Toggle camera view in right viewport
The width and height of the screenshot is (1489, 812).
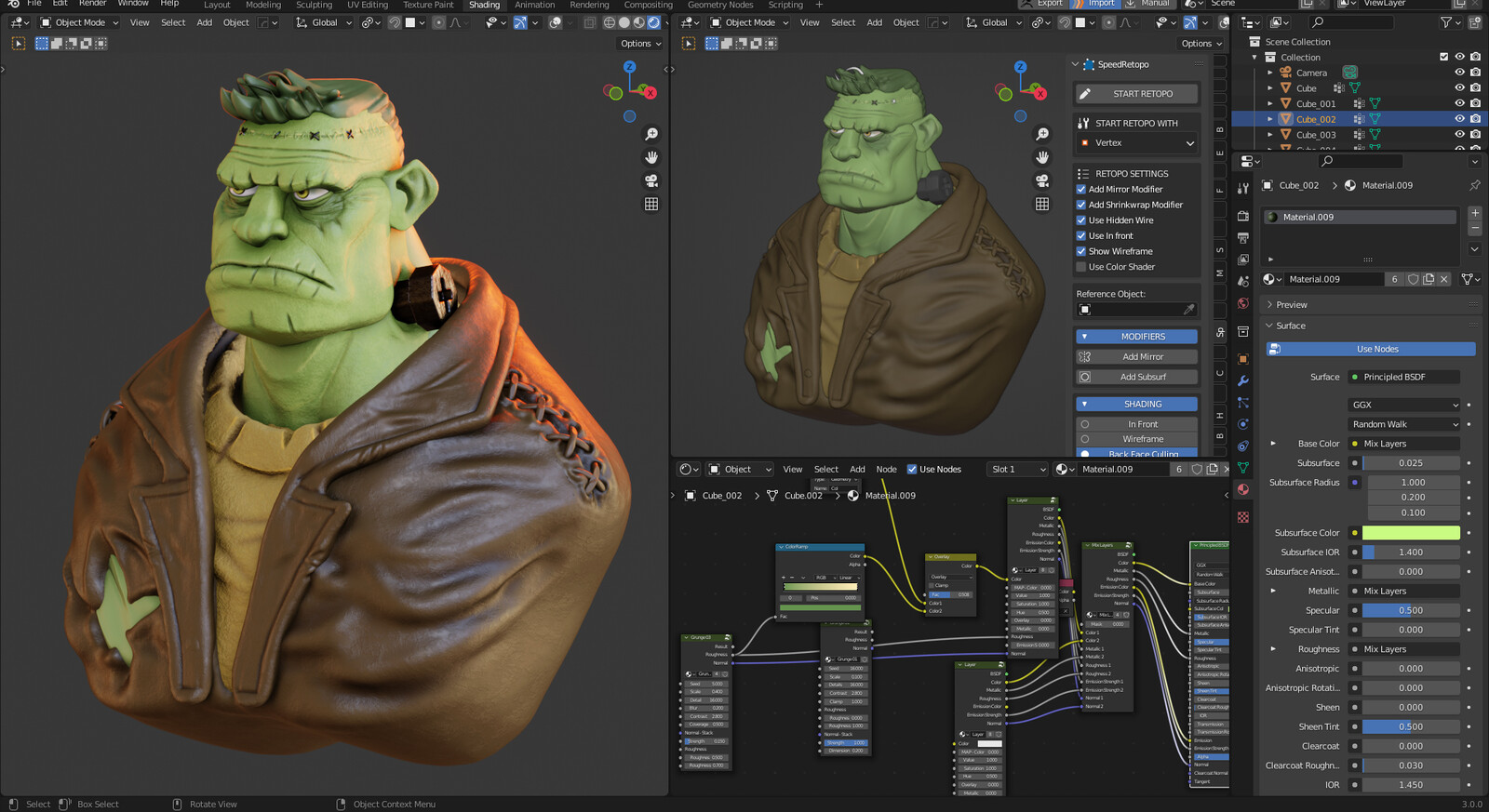click(x=1042, y=180)
